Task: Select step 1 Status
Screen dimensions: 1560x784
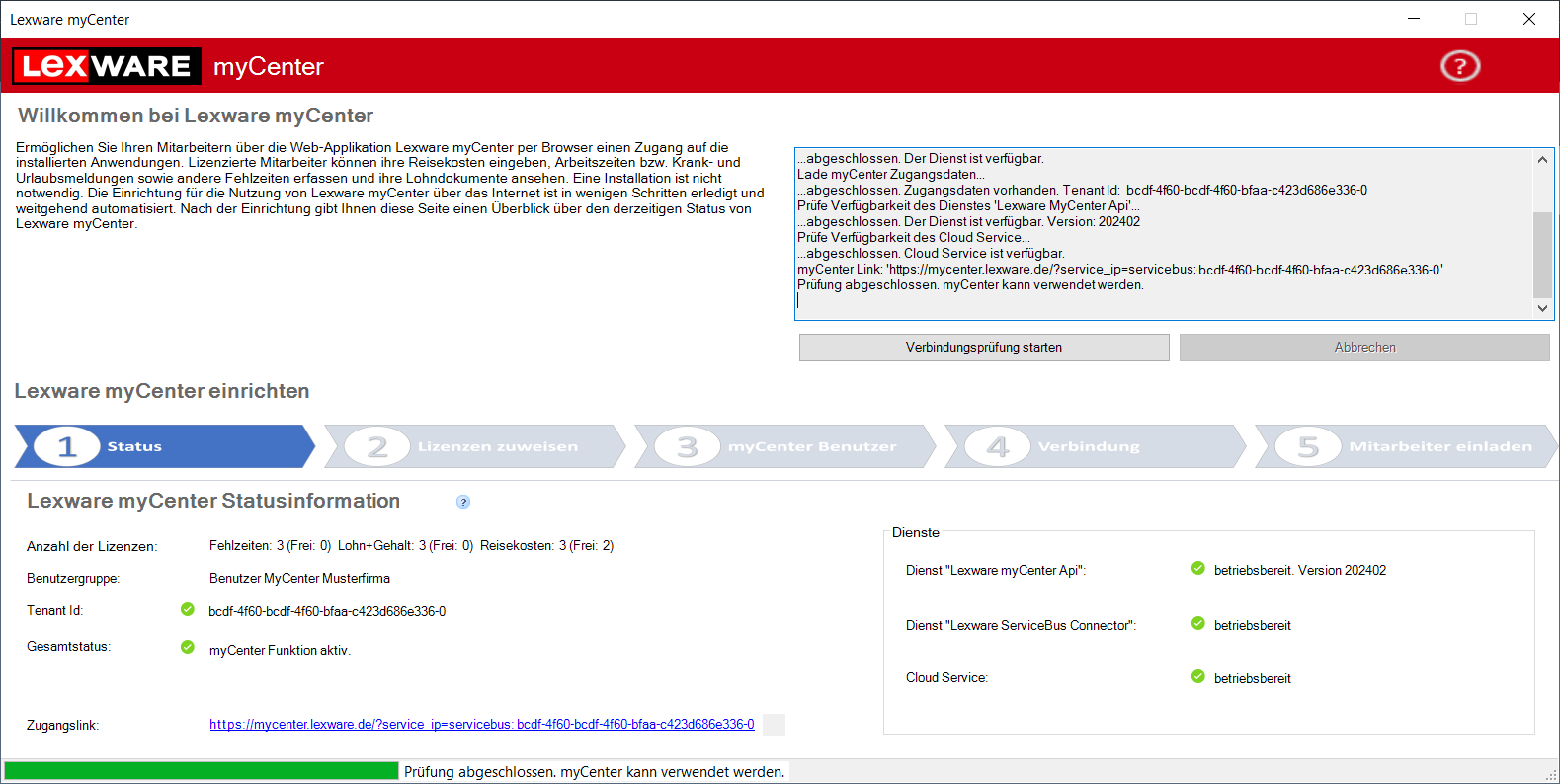Action: click(x=164, y=446)
